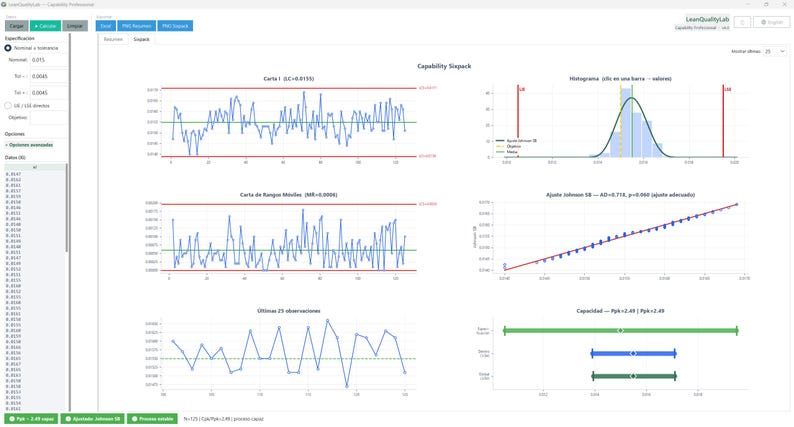Export PNG Sixpack image
Screen dimensions: 794x427
(175, 26)
